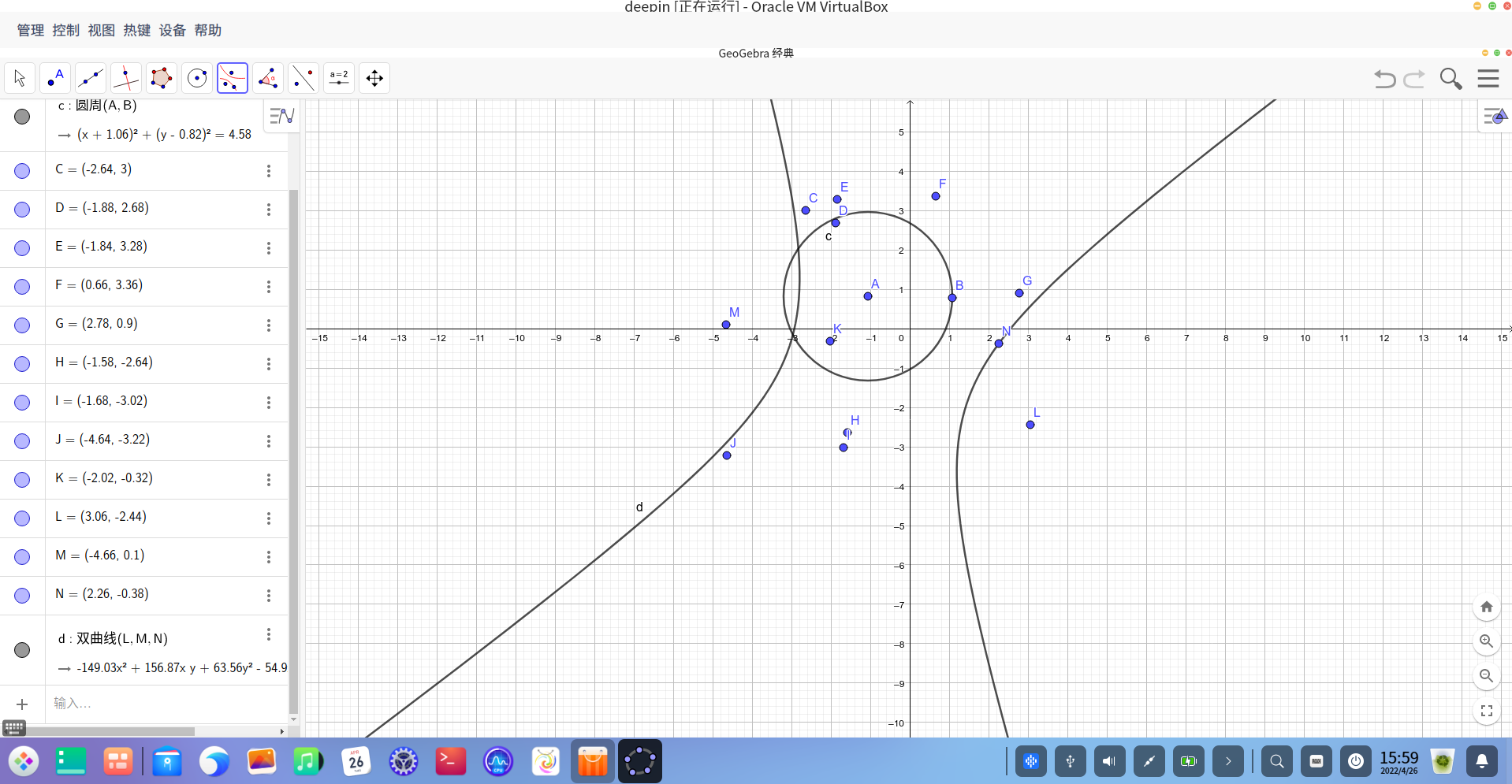The width and height of the screenshot is (1512, 784).
Task: Toggle visibility of point L
Action: (22, 518)
